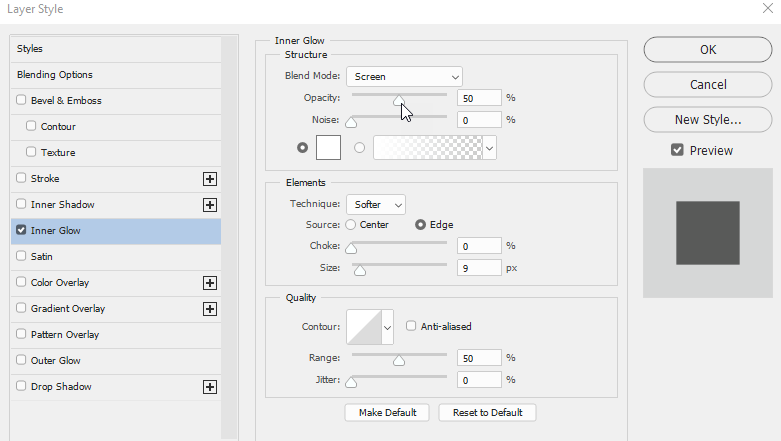Image resolution: width=781 pixels, height=441 pixels.
Task: Click plus icon beside Inner Shadow
Action: (210, 205)
